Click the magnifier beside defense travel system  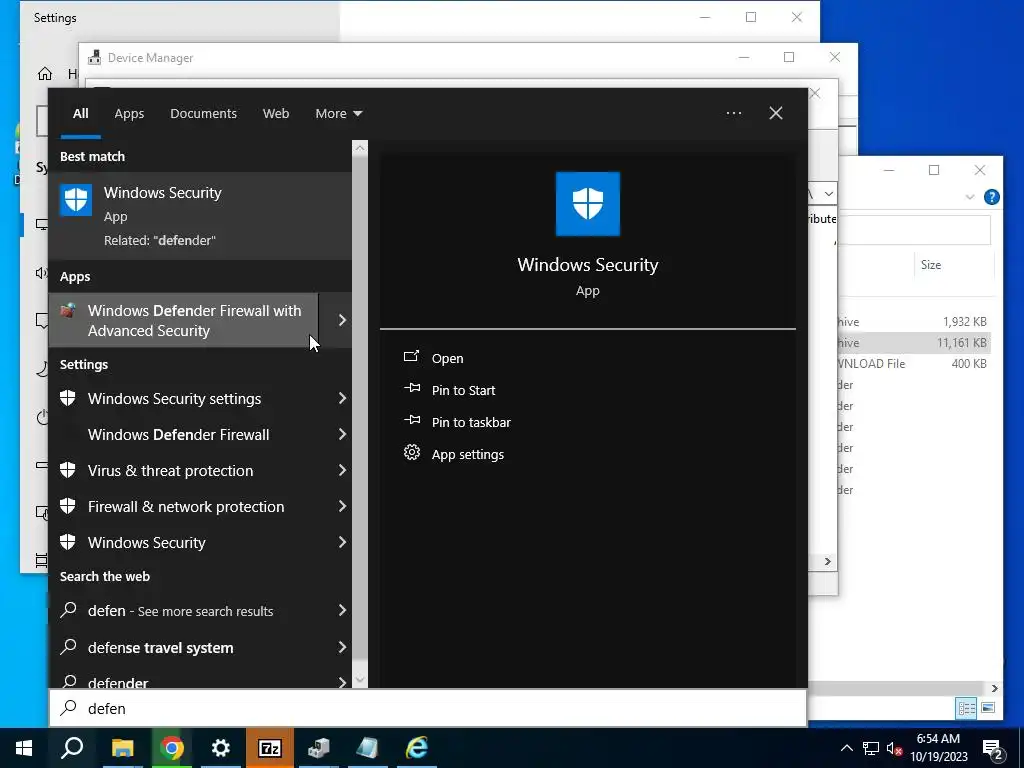tap(68, 647)
